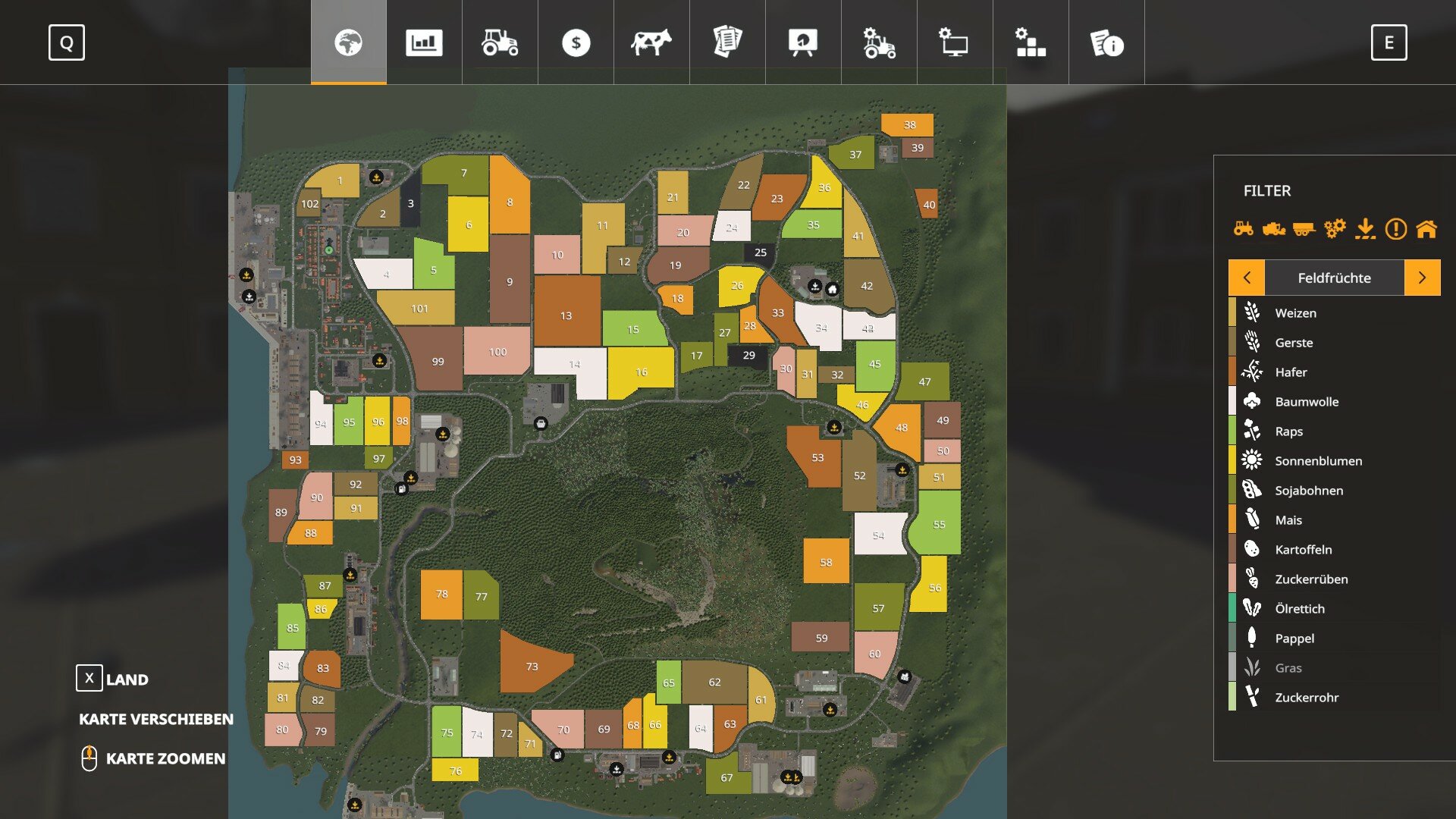The width and height of the screenshot is (1456, 819).
Task: Toggle the exclamation mark map filter
Action: point(1395,228)
